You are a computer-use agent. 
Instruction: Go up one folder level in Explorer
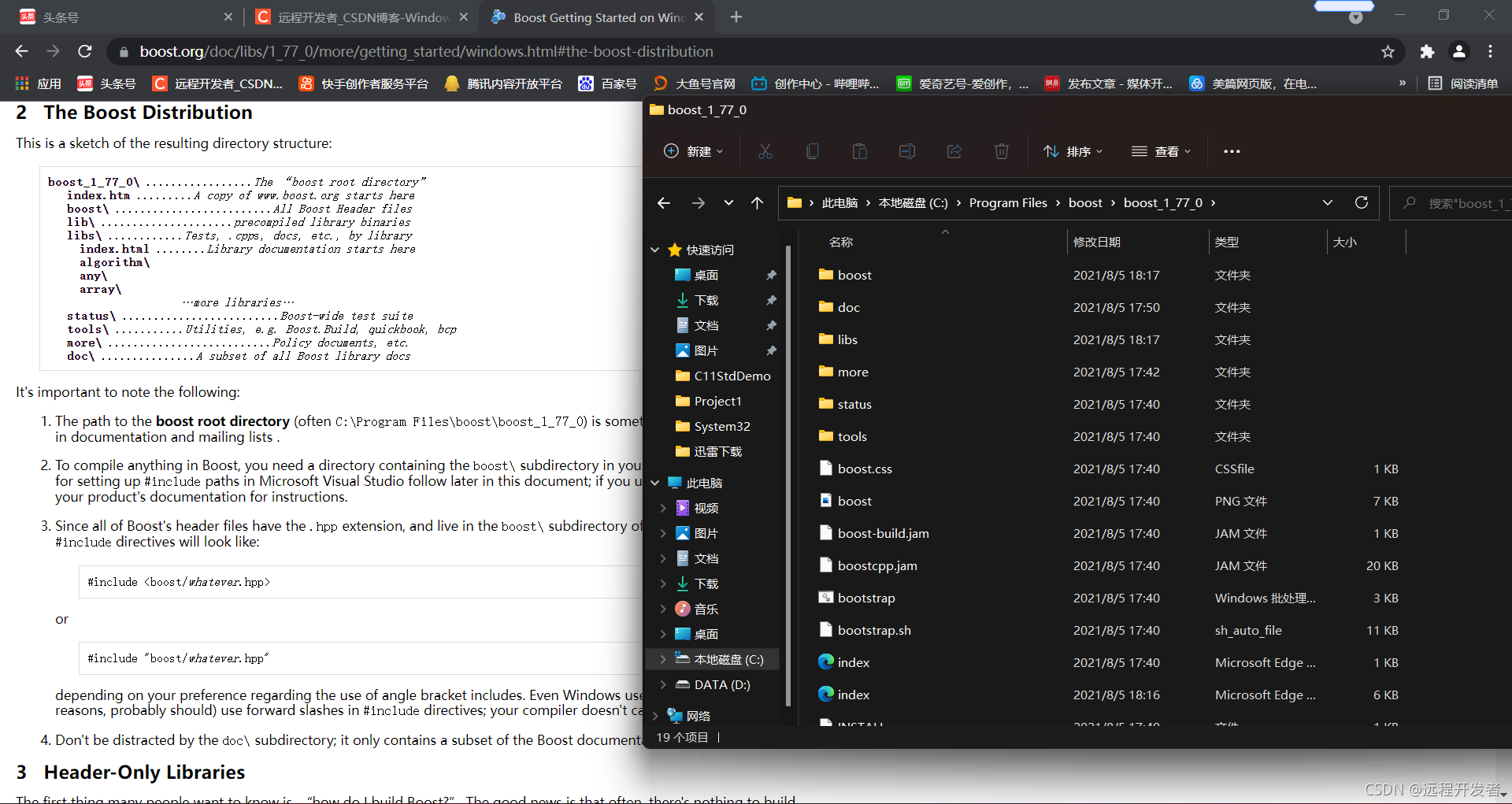(757, 203)
